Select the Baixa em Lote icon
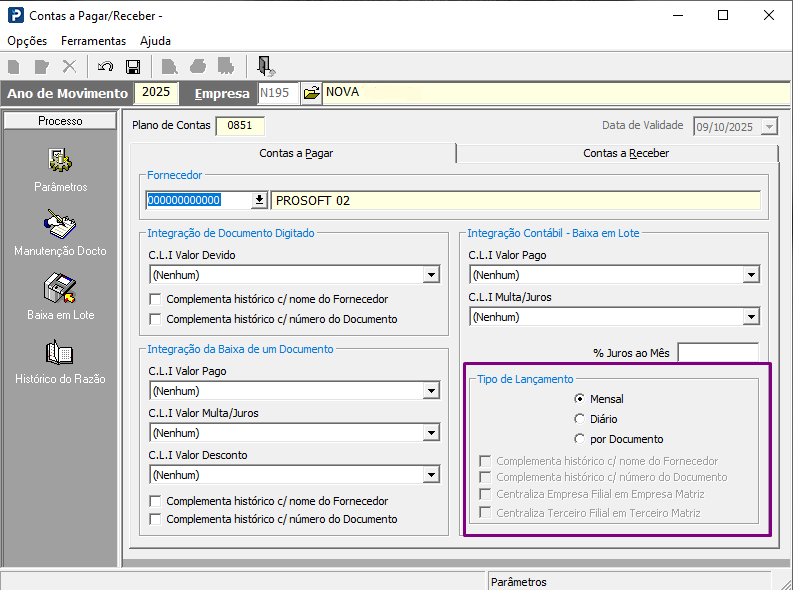The image size is (793, 590). click(60, 290)
